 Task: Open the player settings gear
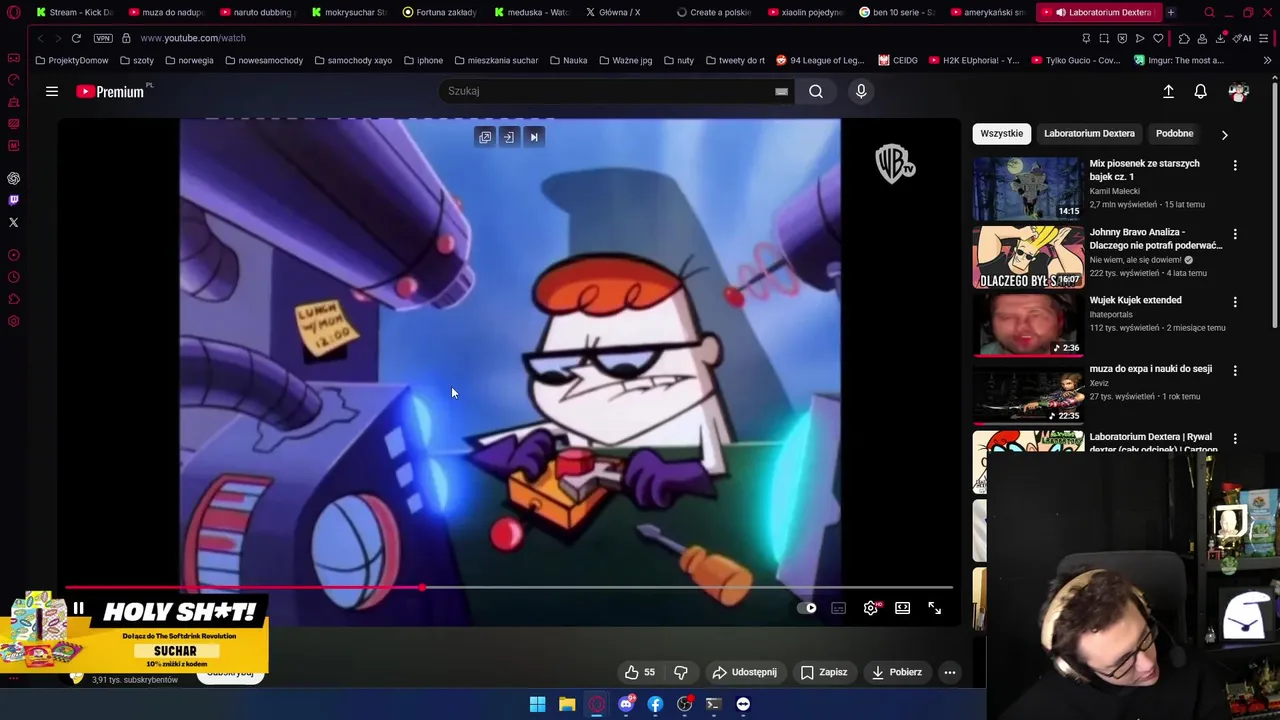click(871, 608)
